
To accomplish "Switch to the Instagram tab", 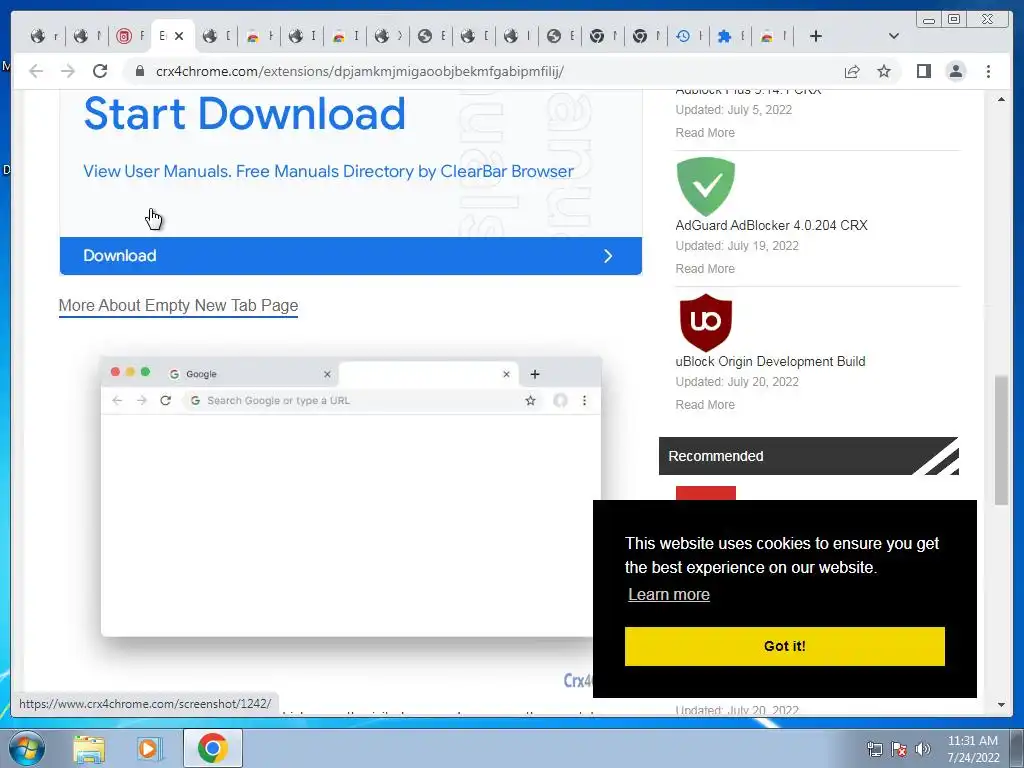I will [x=129, y=36].
